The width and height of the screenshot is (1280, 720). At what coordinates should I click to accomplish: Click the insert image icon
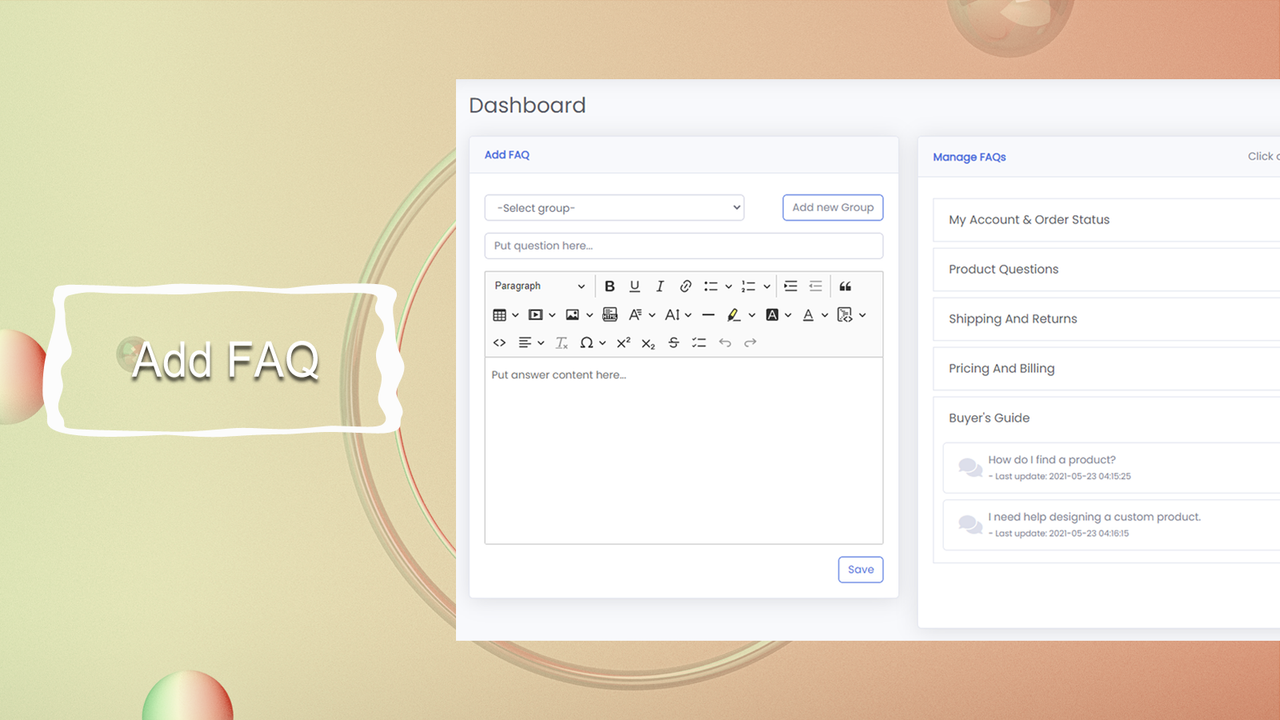572,314
